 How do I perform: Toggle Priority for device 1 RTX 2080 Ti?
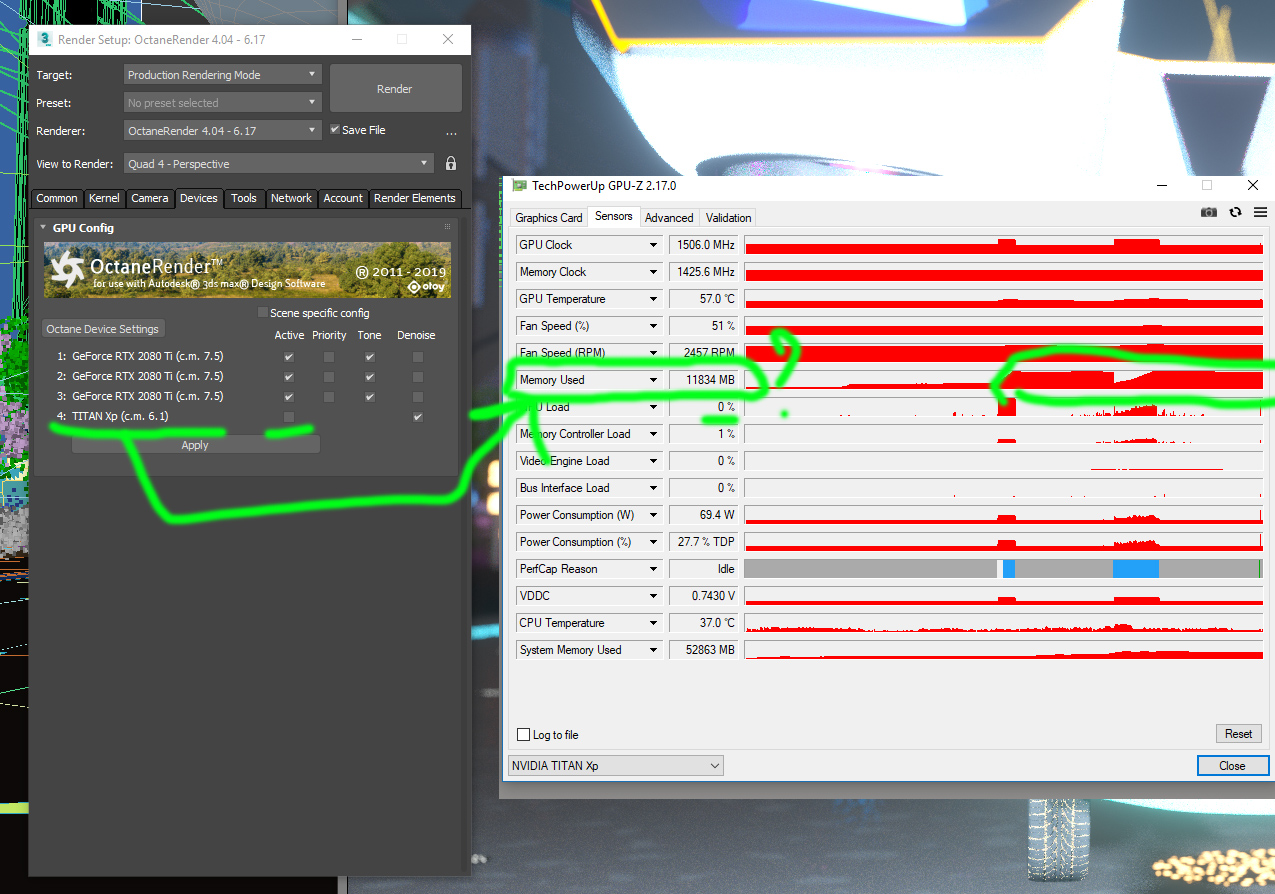coord(329,356)
